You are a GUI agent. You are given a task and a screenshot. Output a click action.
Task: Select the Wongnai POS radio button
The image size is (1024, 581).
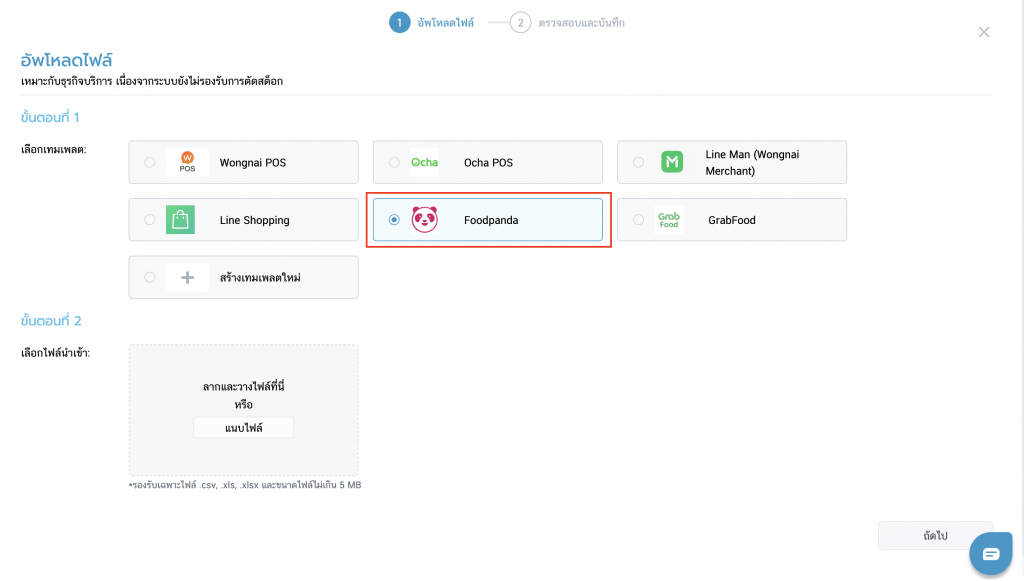pyautogui.click(x=150, y=162)
